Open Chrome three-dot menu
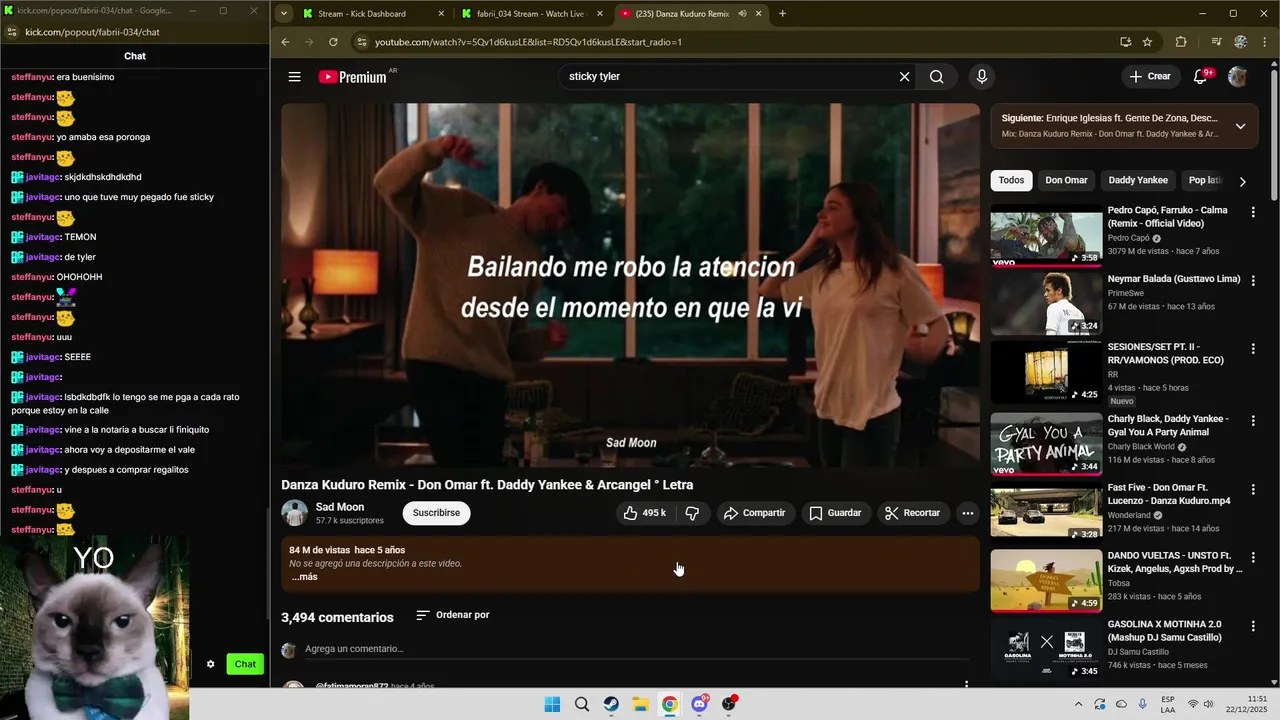Screen dimensions: 1280x720 (x=1263, y=42)
